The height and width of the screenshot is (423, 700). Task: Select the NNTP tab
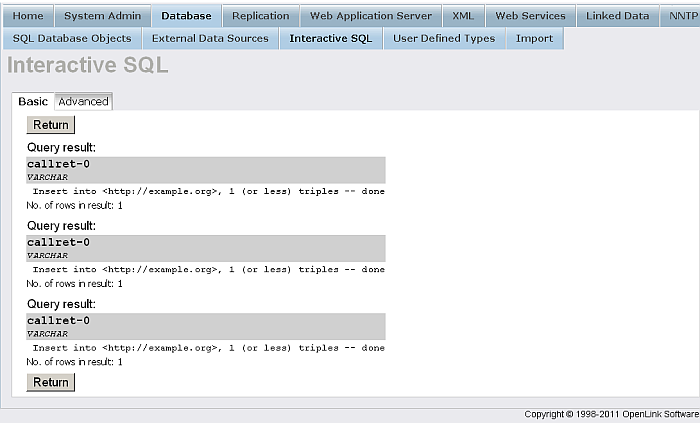pyautogui.click(x=683, y=16)
